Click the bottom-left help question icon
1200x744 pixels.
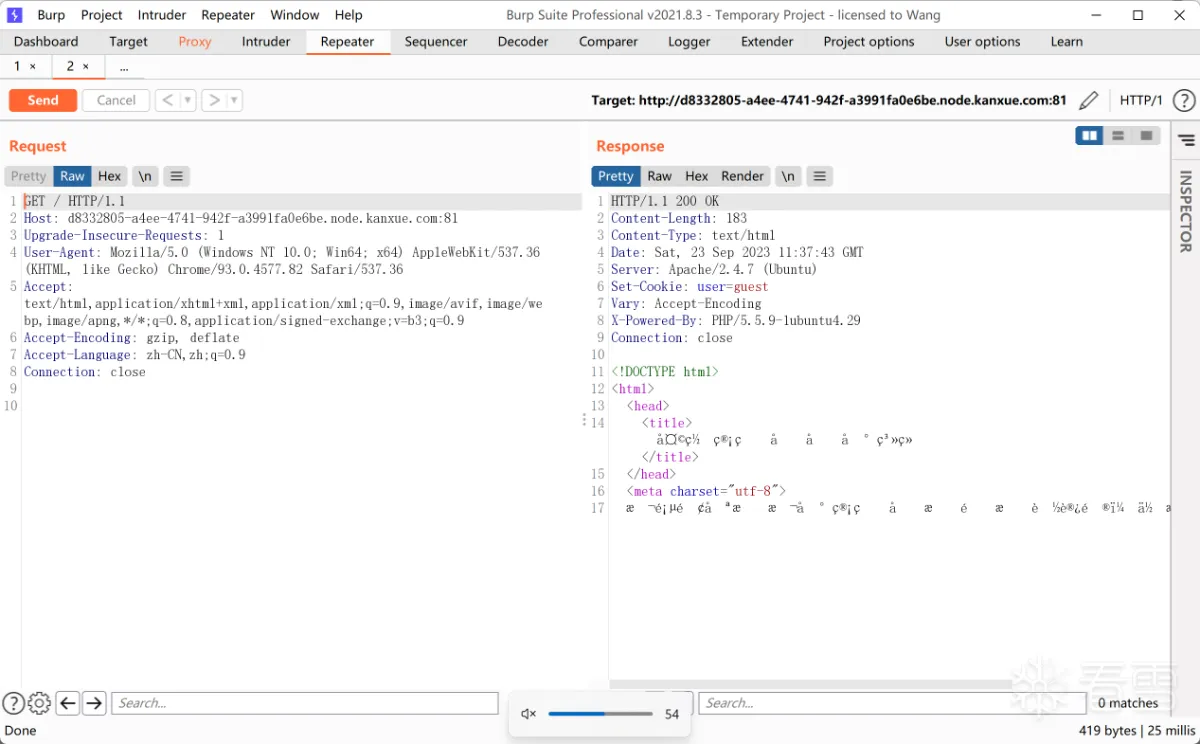[x=13, y=703]
